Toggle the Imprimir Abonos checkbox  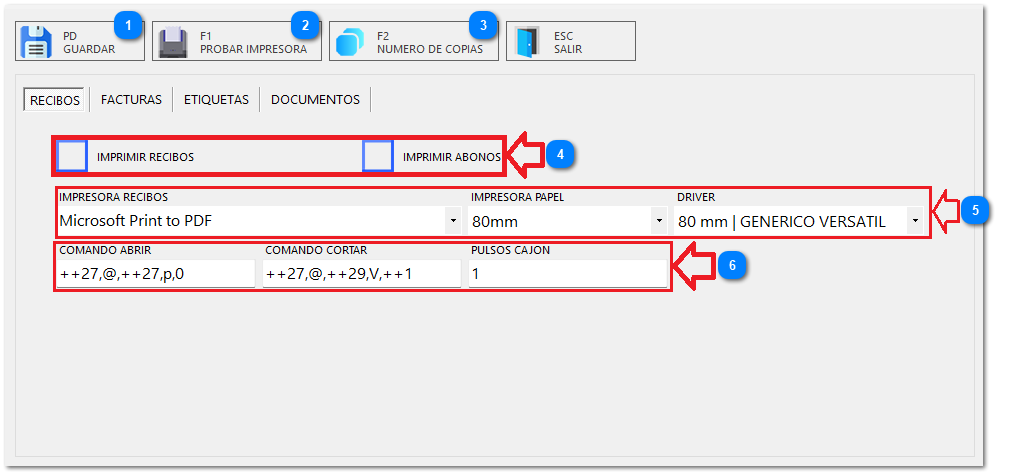click(377, 157)
